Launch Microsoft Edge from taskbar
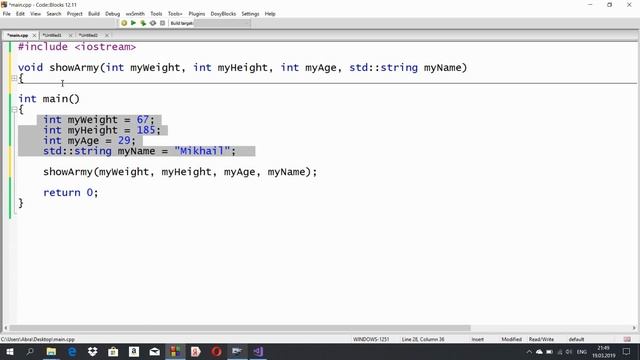The height and width of the screenshot is (360, 640). point(72,352)
